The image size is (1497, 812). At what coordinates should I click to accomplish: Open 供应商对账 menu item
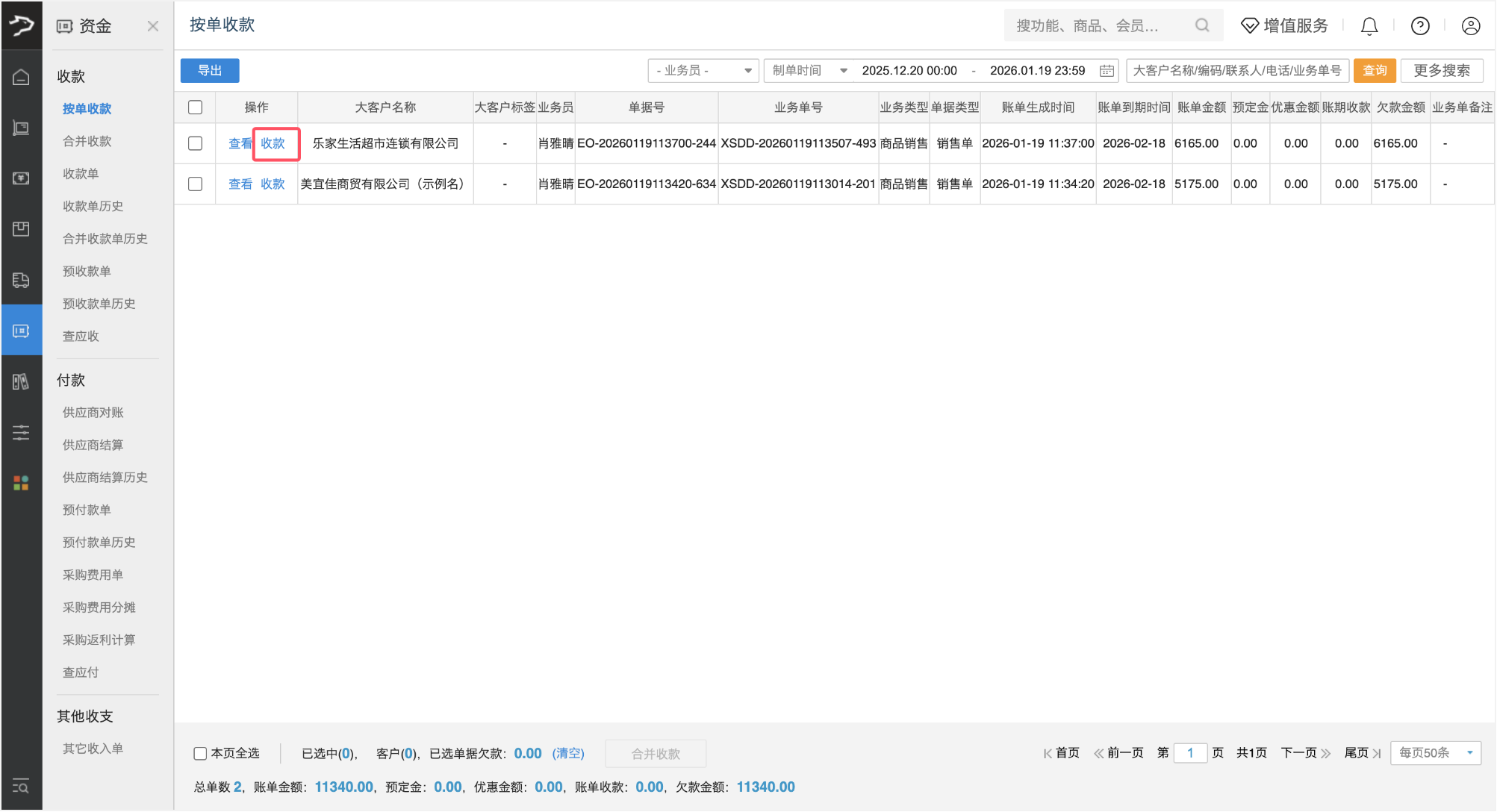pyautogui.click(x=93, y=413)
